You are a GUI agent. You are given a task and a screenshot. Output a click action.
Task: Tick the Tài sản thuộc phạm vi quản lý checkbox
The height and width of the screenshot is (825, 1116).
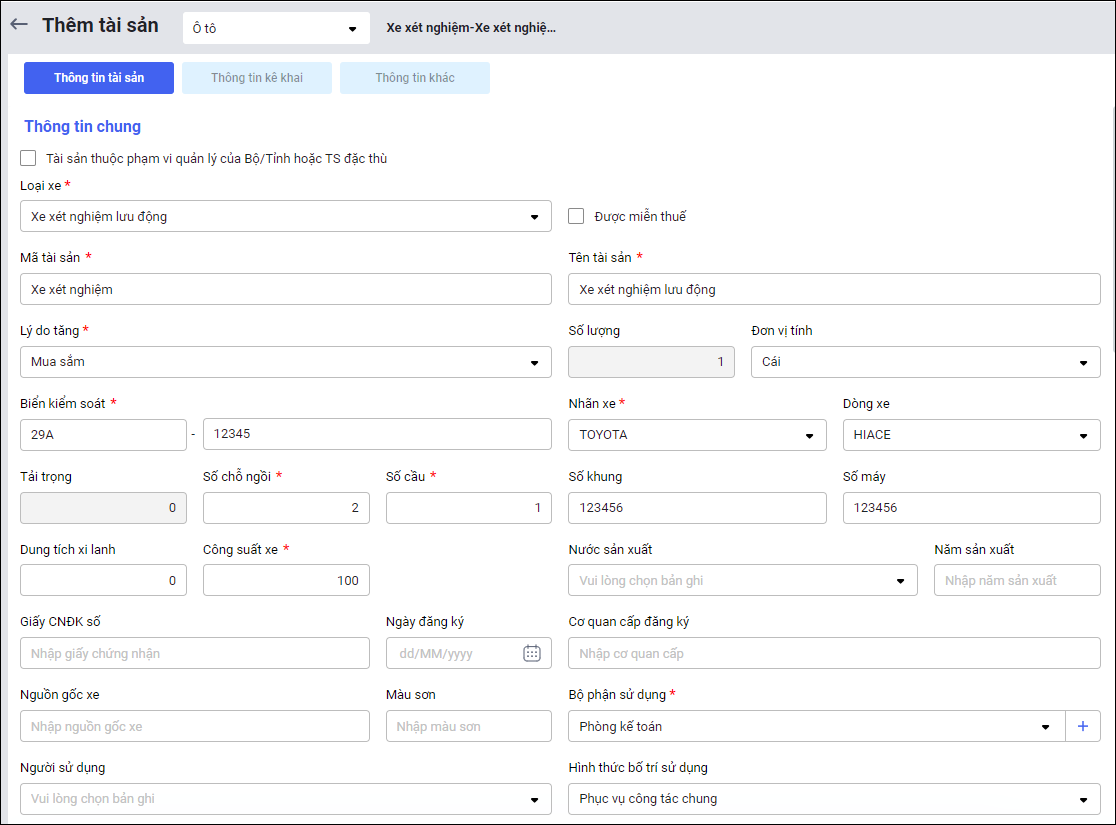[29, 158]
